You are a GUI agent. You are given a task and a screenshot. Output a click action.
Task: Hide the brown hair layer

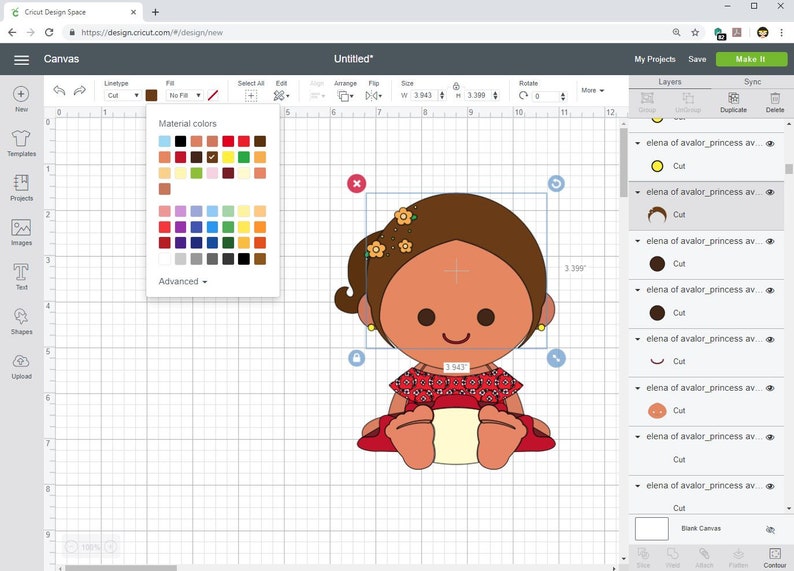pyautogui.click(x=770, y=192)
